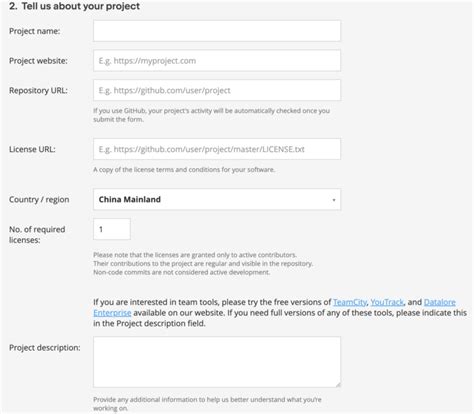Image resolution: width=474 pixels, height=414 pixels.
Task: Click the "Project website:" label
Action: click(38, 61)
